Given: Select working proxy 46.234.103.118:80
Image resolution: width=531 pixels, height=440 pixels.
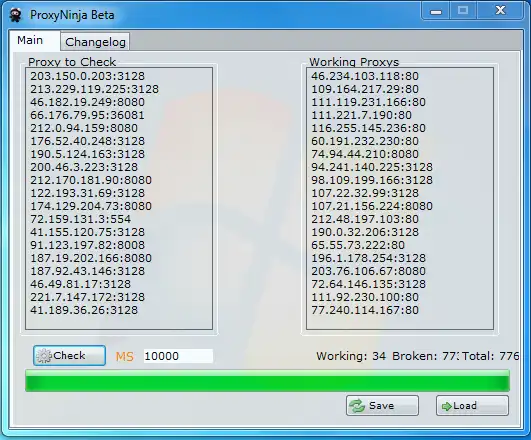Looking at the screenshot, I should [x=365, y=76].
